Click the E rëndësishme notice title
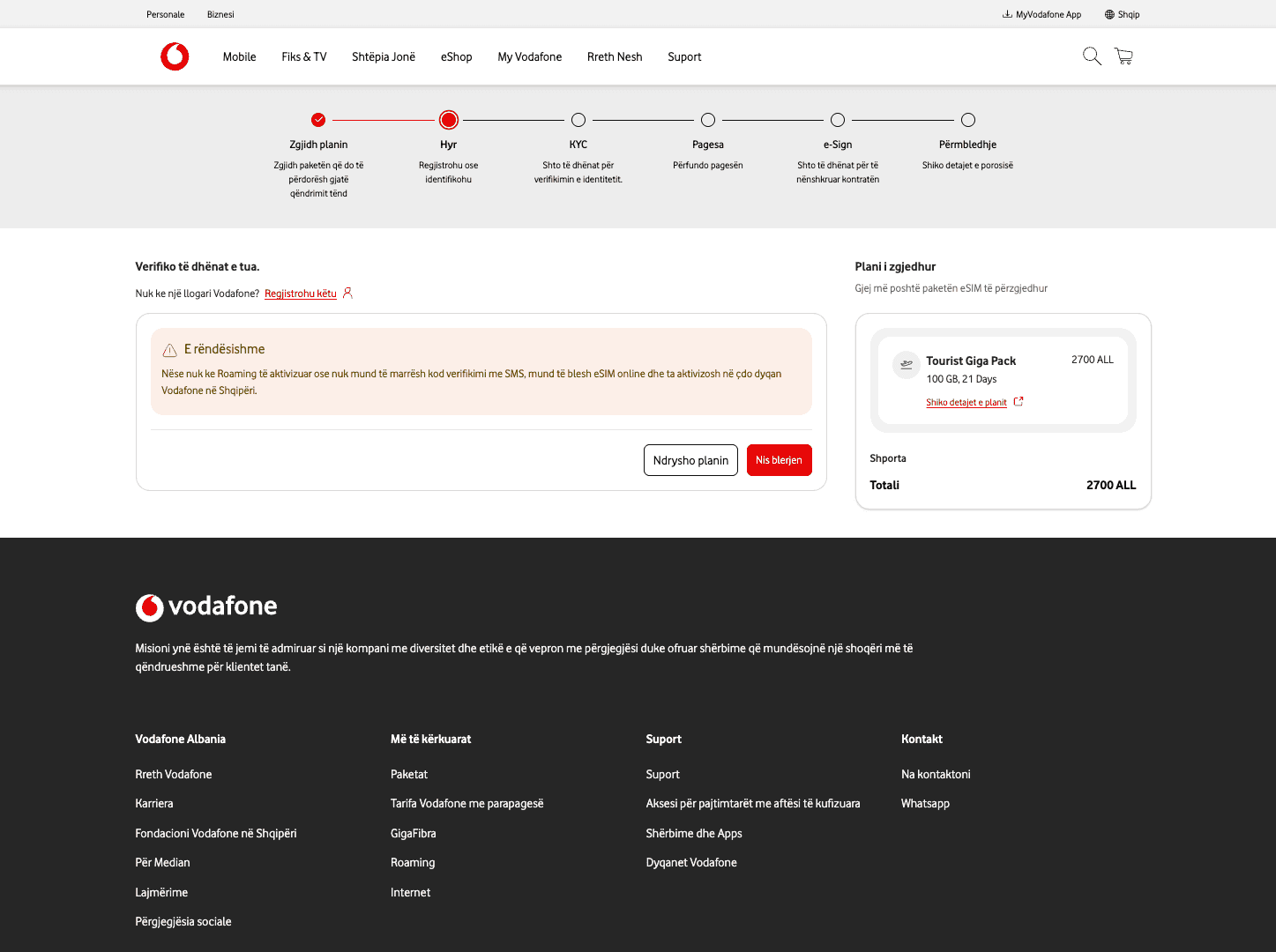The width and height of the screenshot is (1276, 952). [x=225, y=349]
